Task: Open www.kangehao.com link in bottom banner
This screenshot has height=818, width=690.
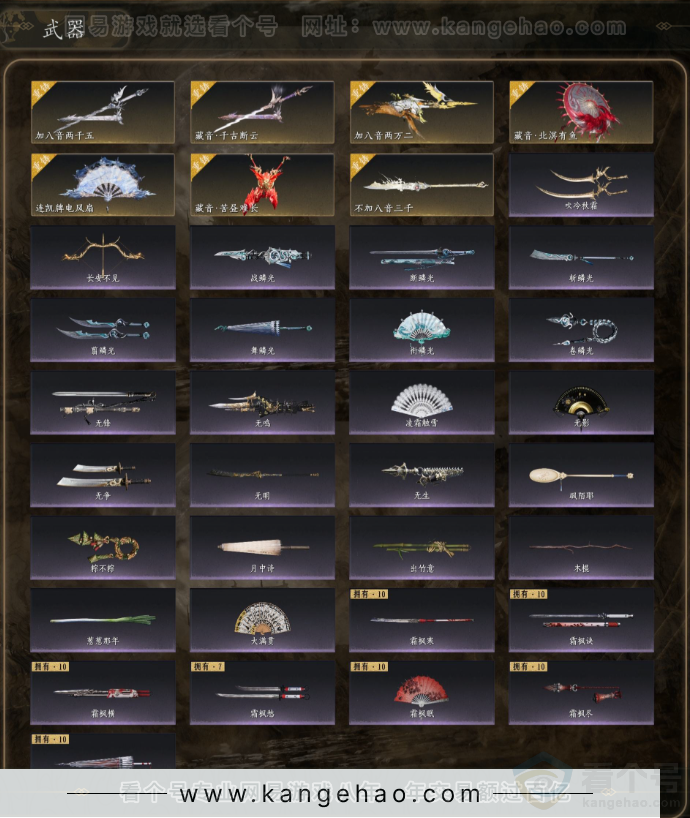Action: click(x=330, y=793)
